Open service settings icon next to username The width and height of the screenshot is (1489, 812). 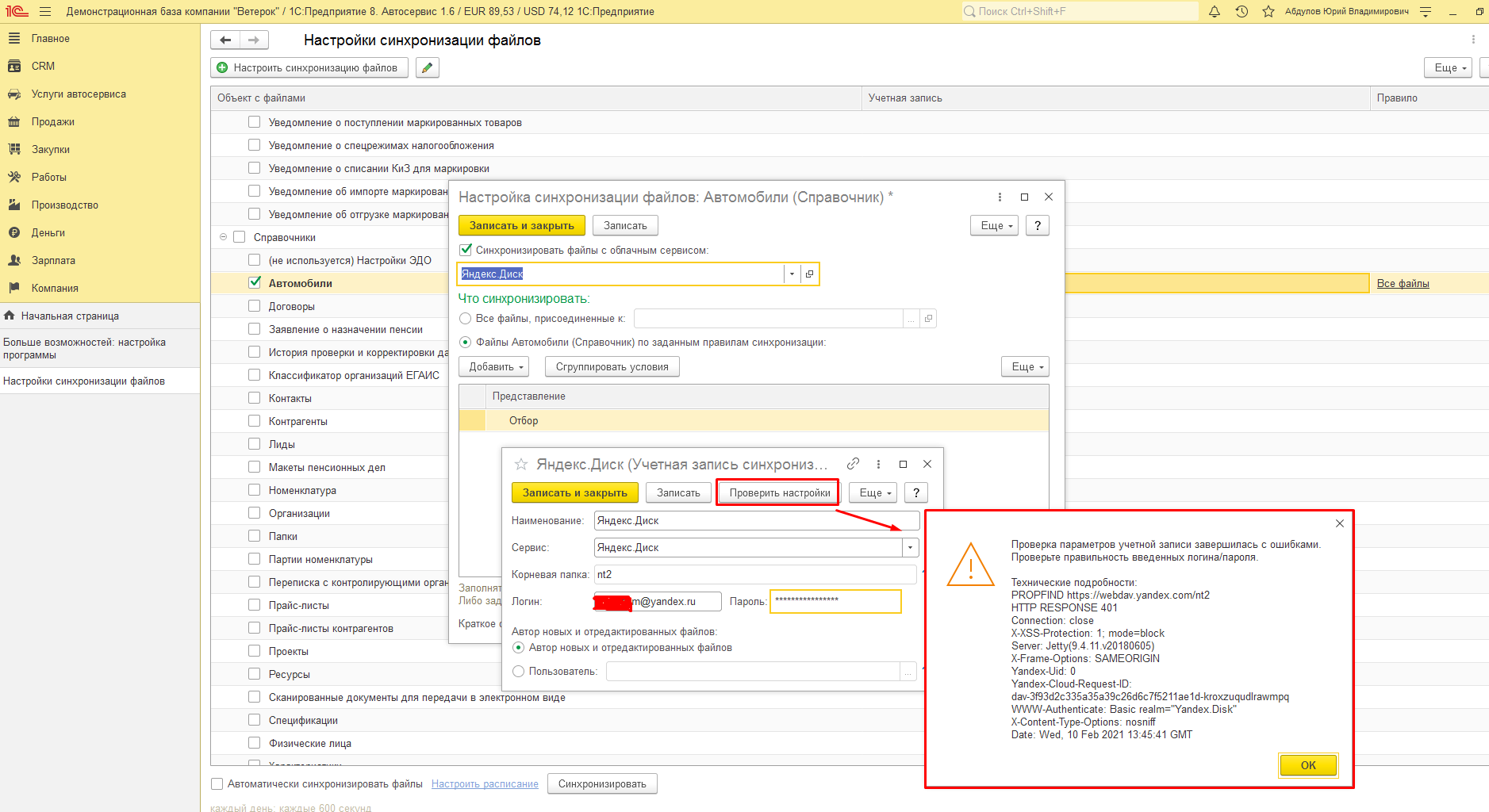pos(1426,12)
